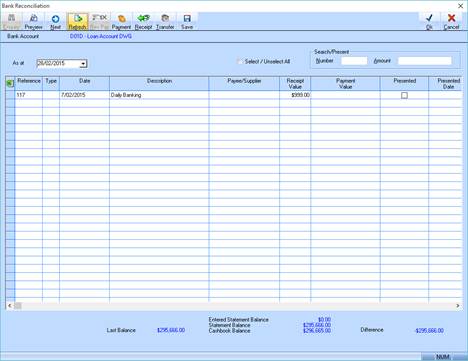
Task: Click the Presented column header
Action: [x=404, y=83]
